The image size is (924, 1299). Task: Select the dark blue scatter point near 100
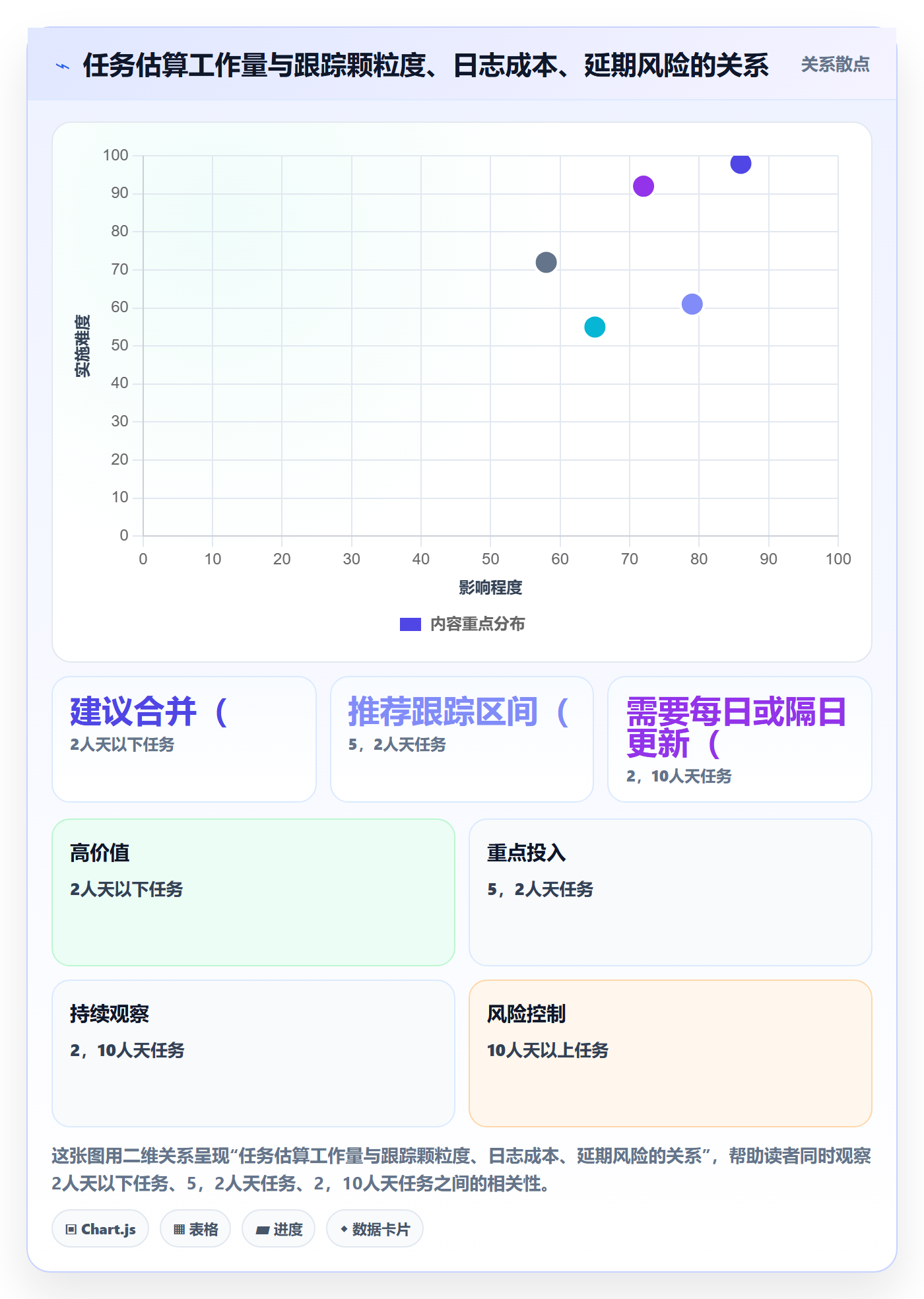(x=741, y=163)
